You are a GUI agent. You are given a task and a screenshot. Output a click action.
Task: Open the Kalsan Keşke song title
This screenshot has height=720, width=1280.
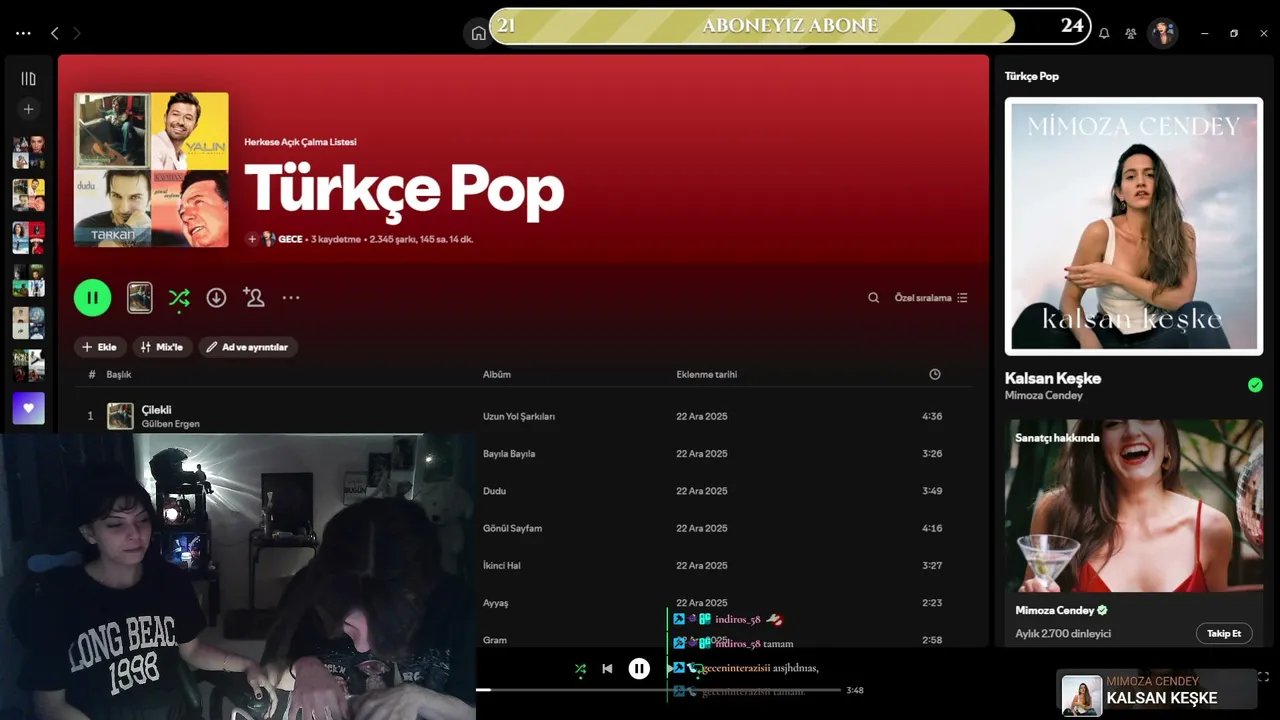point(1053,378)
